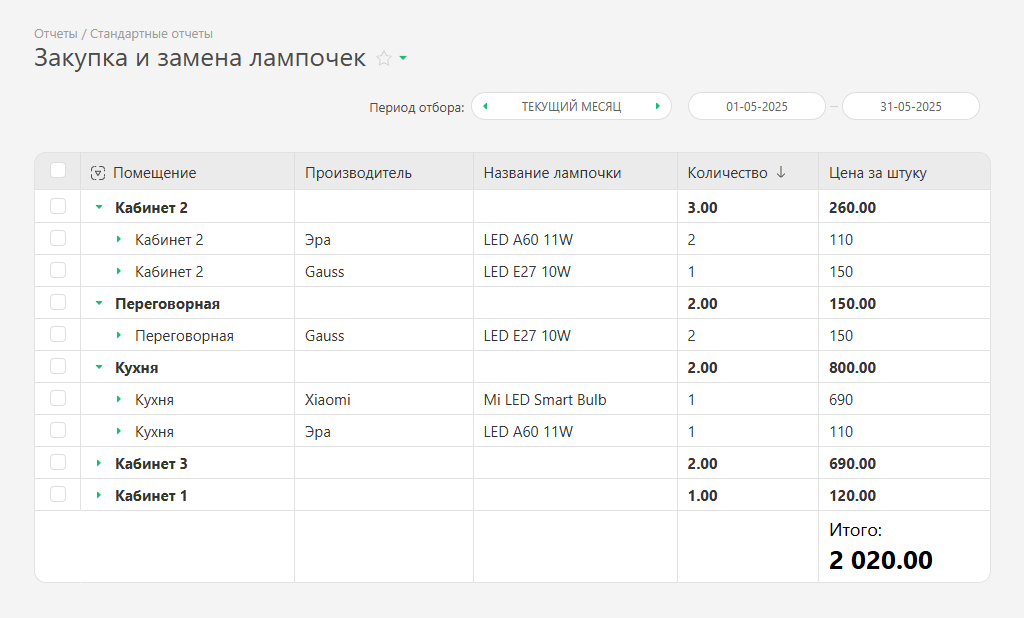Sort by Производитель column header
Screen dimensions: 1024x618
(x=358, y=173)
